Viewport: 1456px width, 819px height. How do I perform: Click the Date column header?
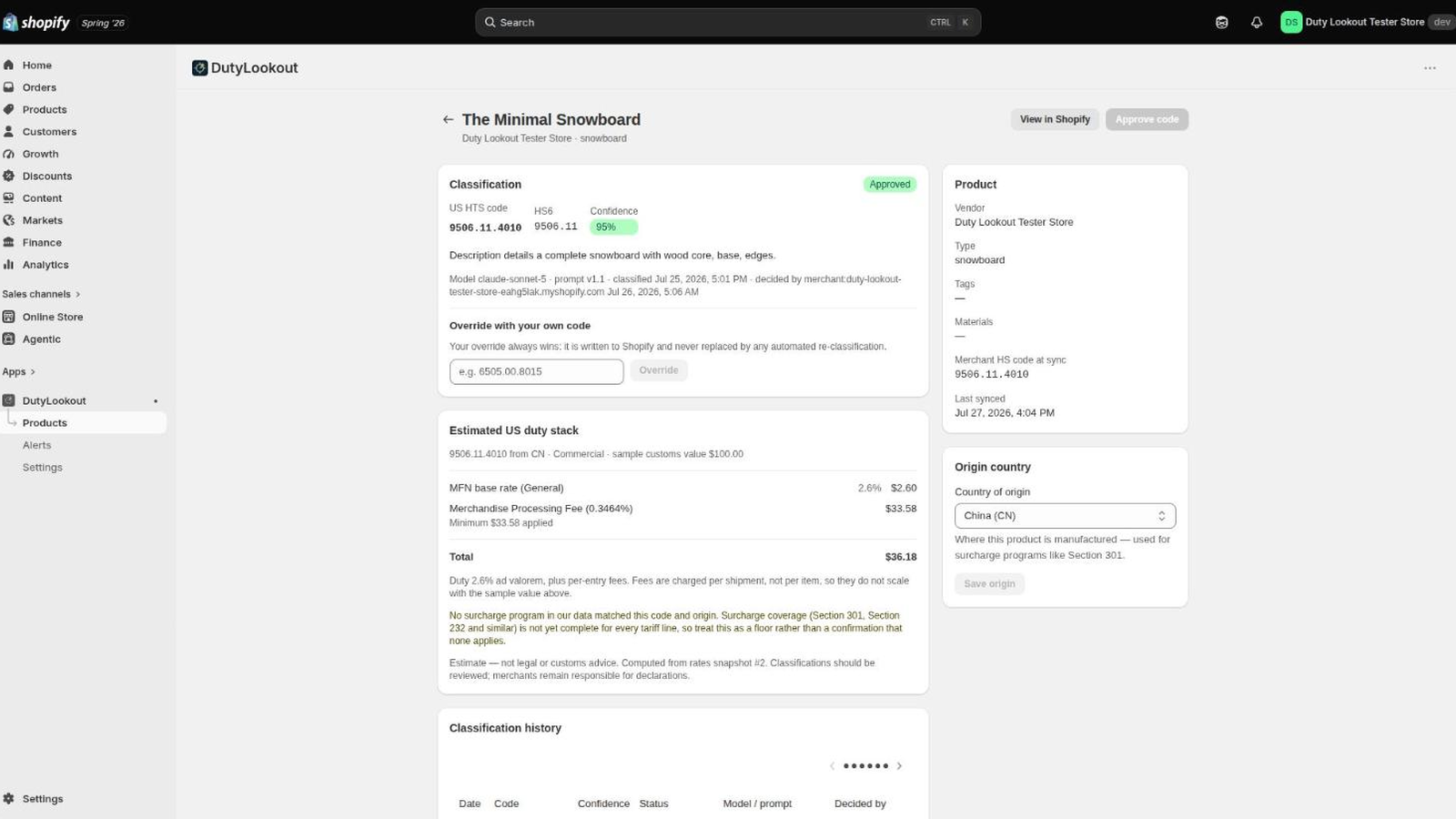pos(470,804)
